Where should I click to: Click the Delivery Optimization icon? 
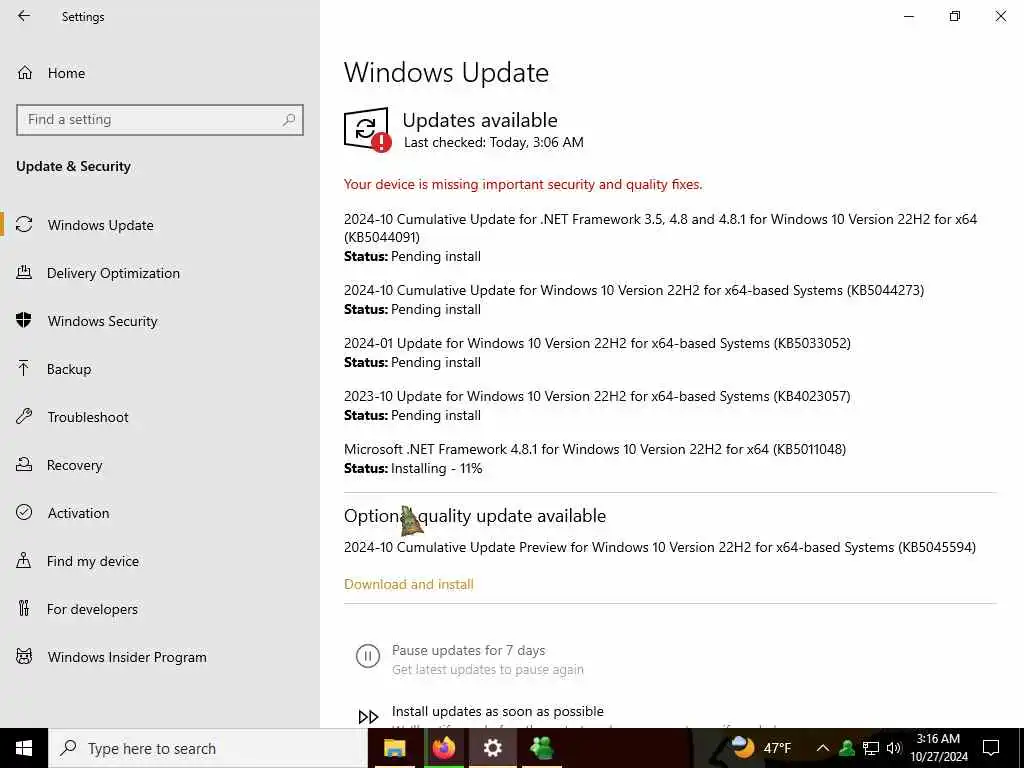[24, 272]
